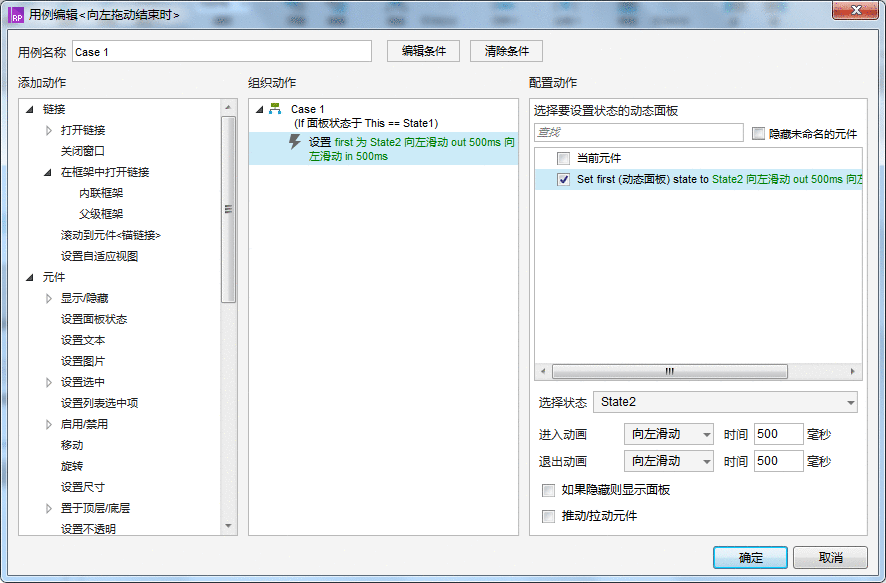The height and width of the screenshot is (583, 886).
Task: Select 设置面板状态 action
Action: coord(94,319)
